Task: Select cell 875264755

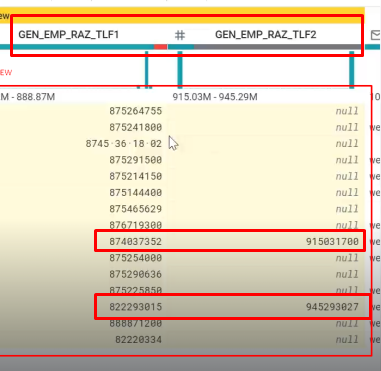Action: point(136,111)
